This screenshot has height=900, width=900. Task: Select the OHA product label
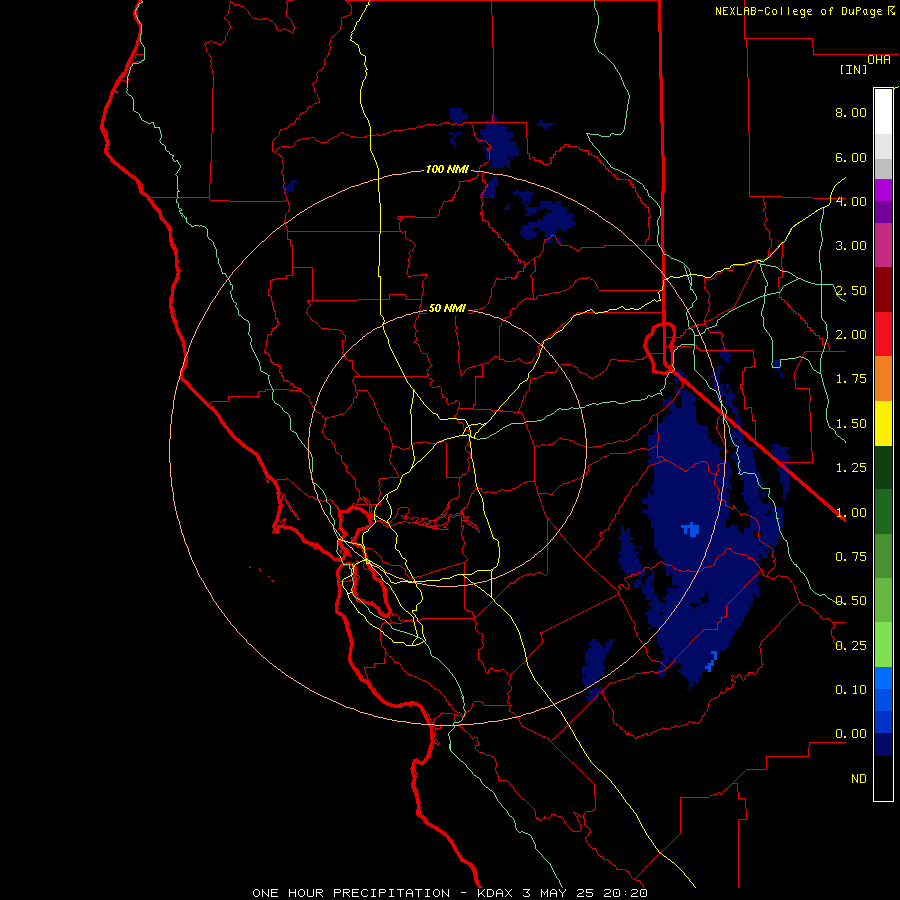(879, 59)
